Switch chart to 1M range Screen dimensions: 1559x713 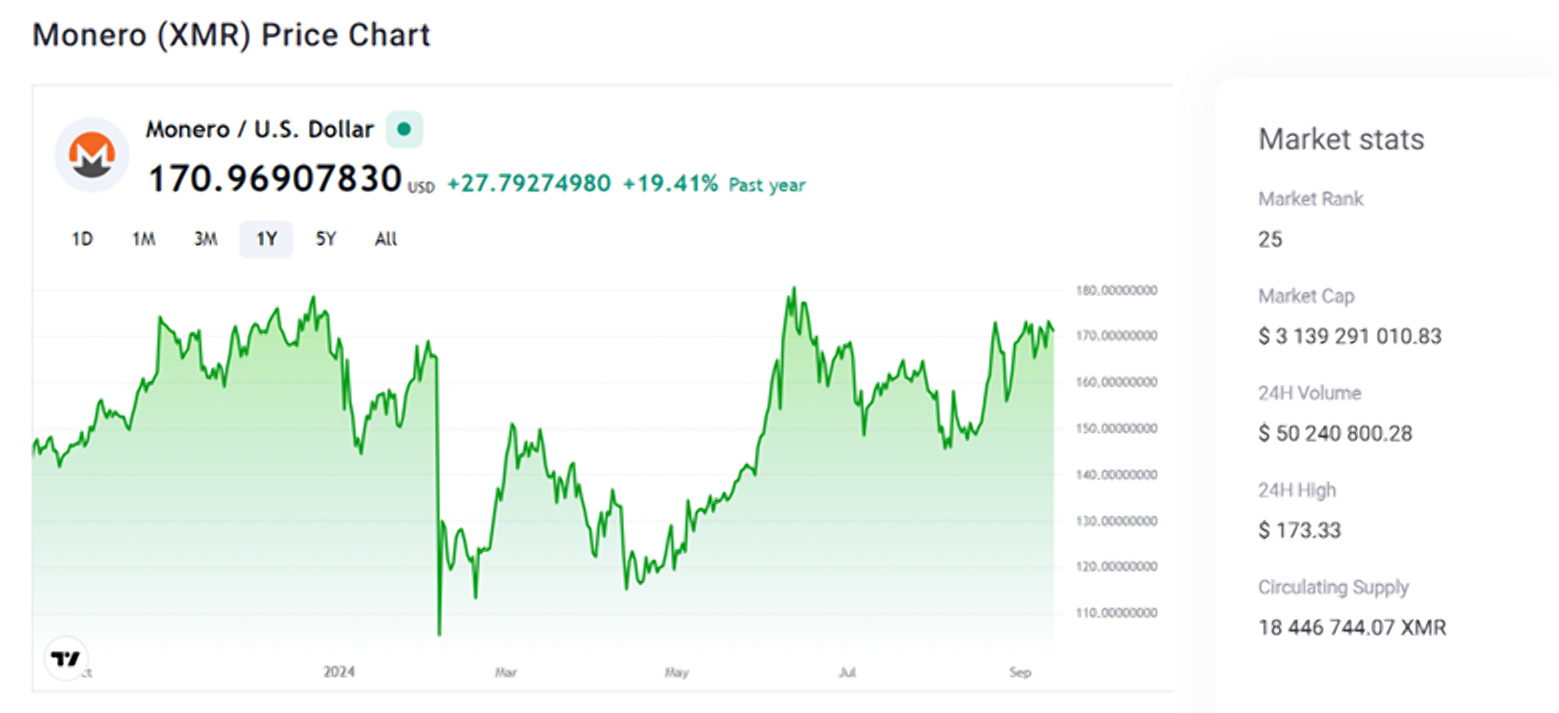point(143,239)
